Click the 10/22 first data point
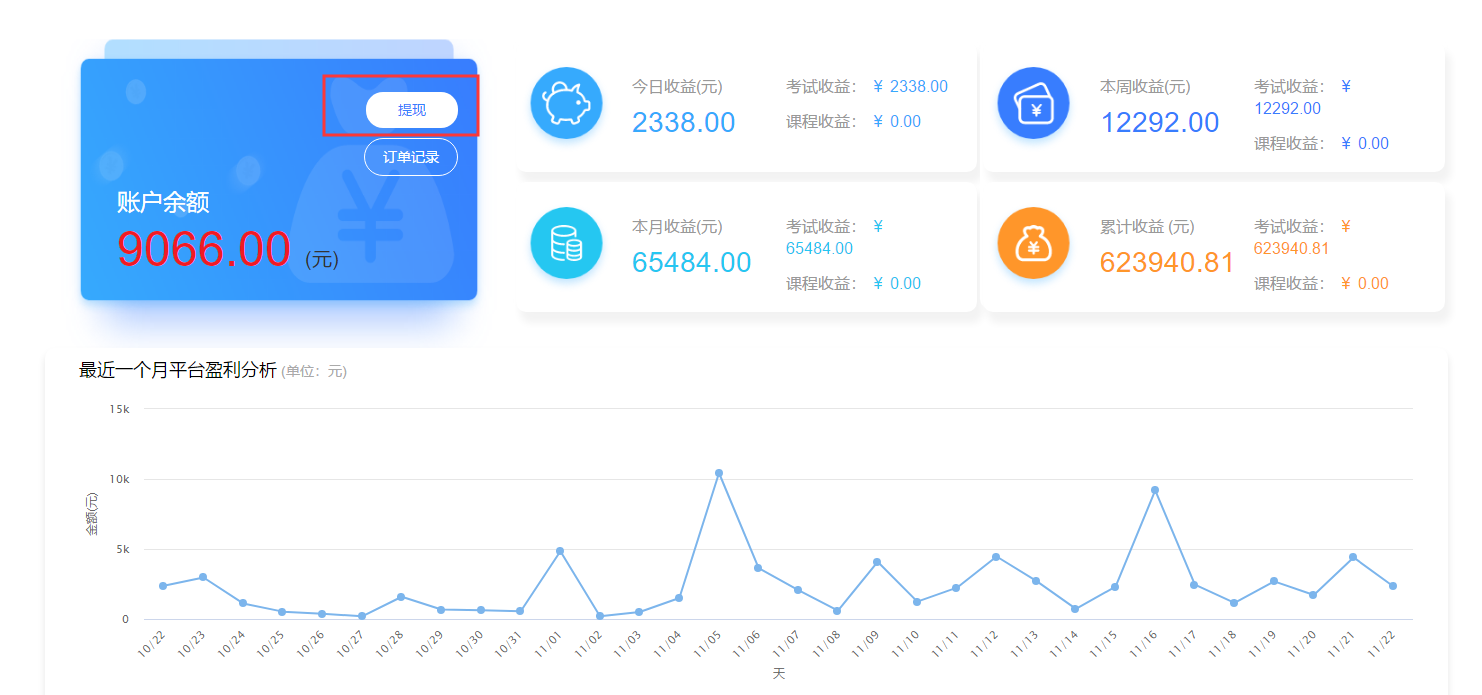 163,586
